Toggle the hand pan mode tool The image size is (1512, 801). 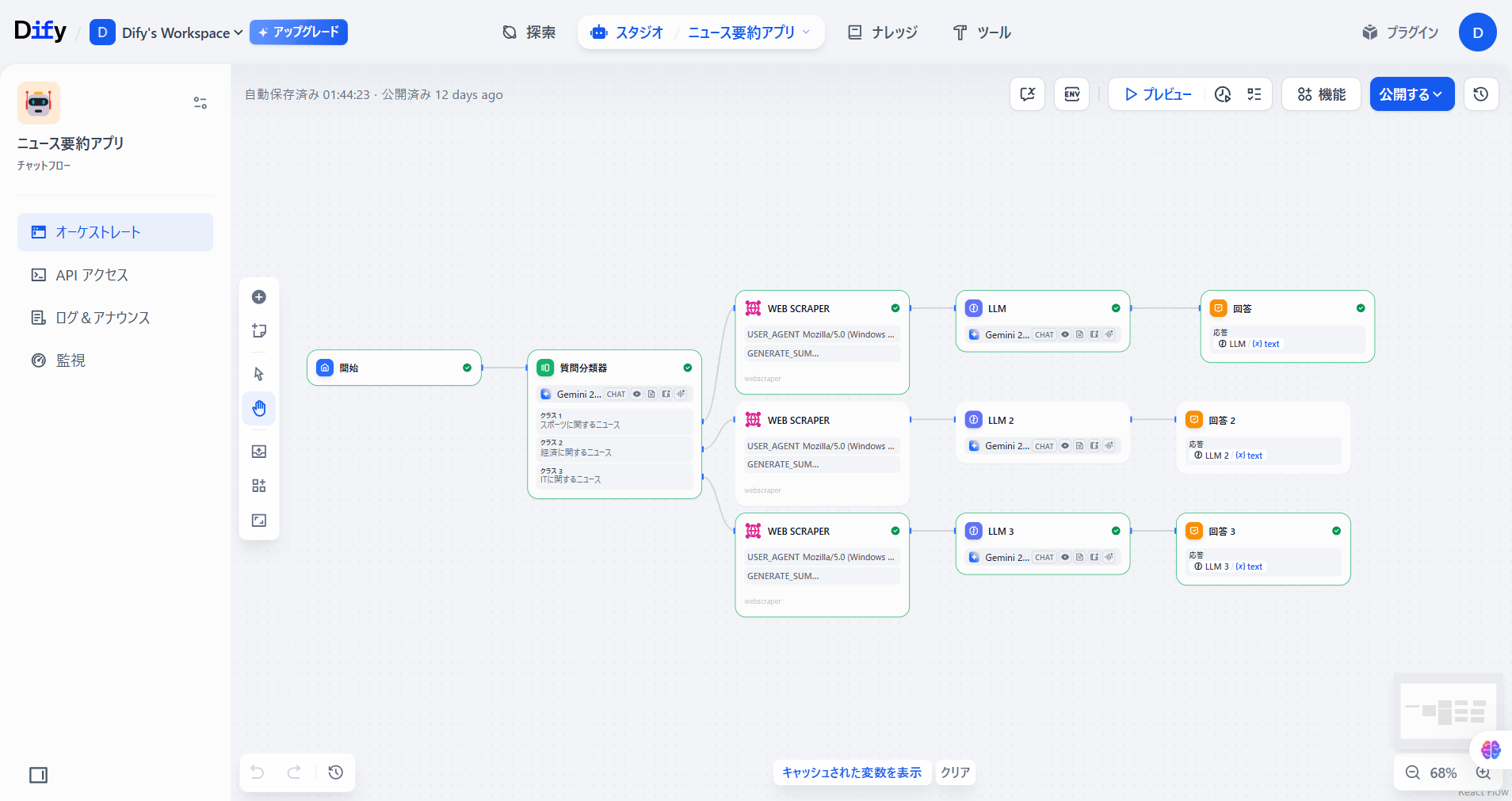pyautogui.click(x=259, y=409)
